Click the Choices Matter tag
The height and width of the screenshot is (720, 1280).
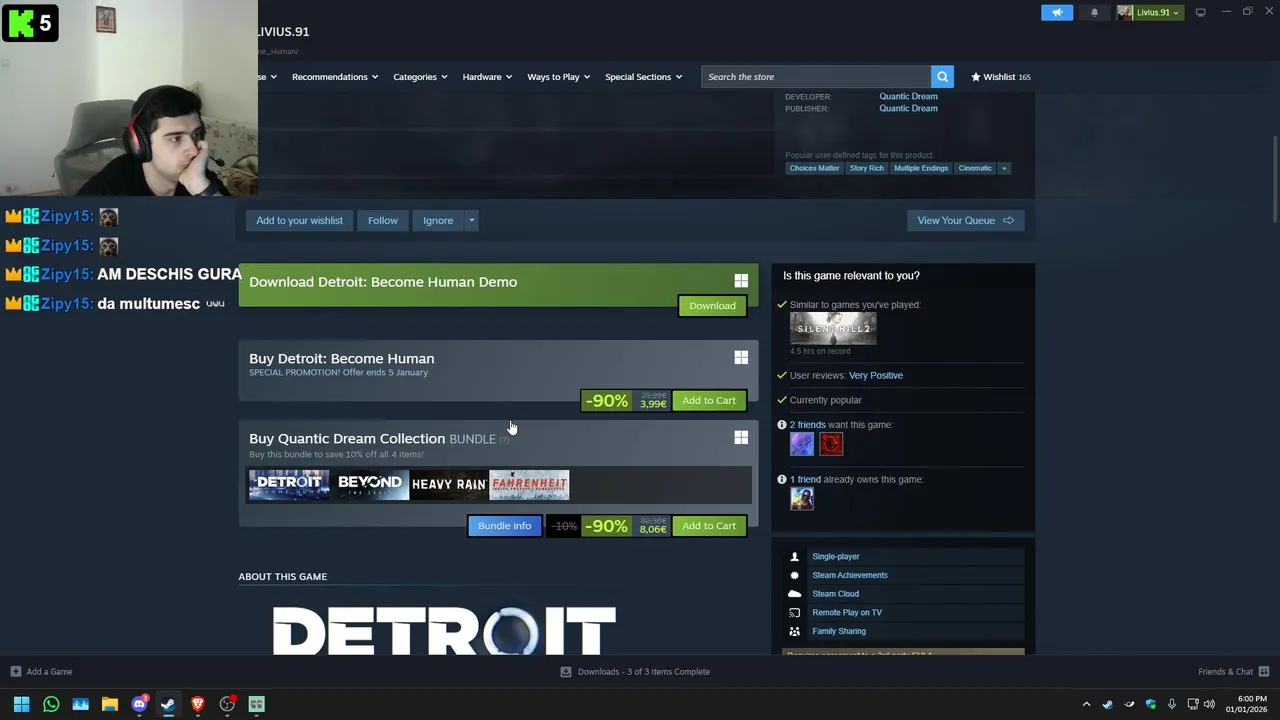[814, 168]
